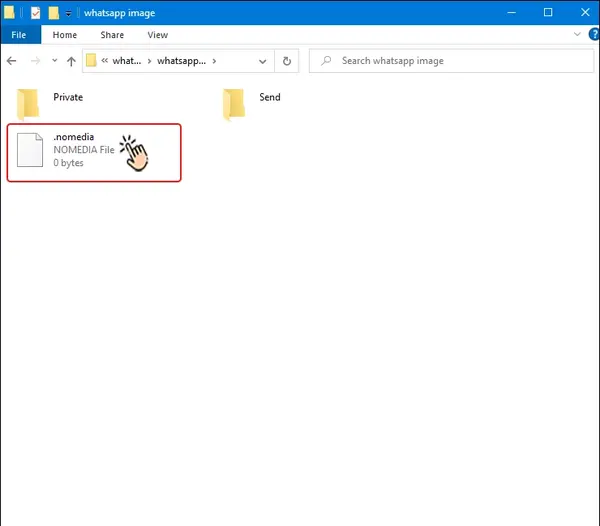Switch to the View ribbon tab
The width and height of the screenshot is (600, 526).
[x=158, y=35]
